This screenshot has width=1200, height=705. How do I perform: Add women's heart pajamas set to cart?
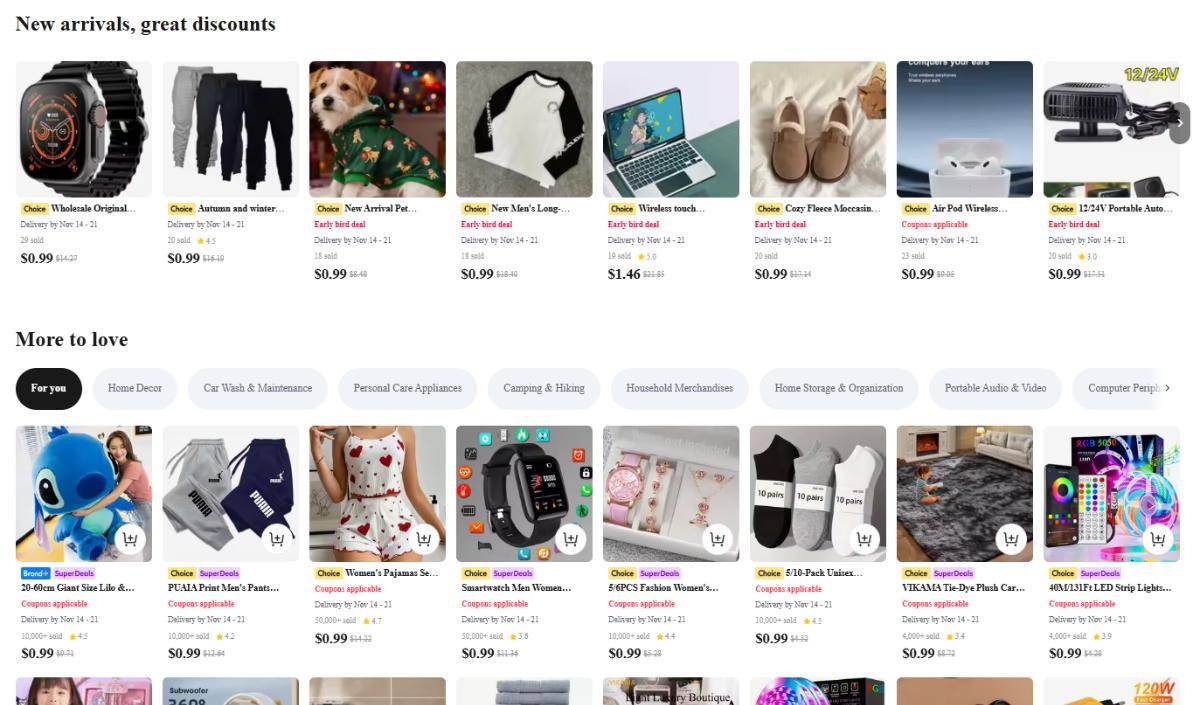coord(424,540)
